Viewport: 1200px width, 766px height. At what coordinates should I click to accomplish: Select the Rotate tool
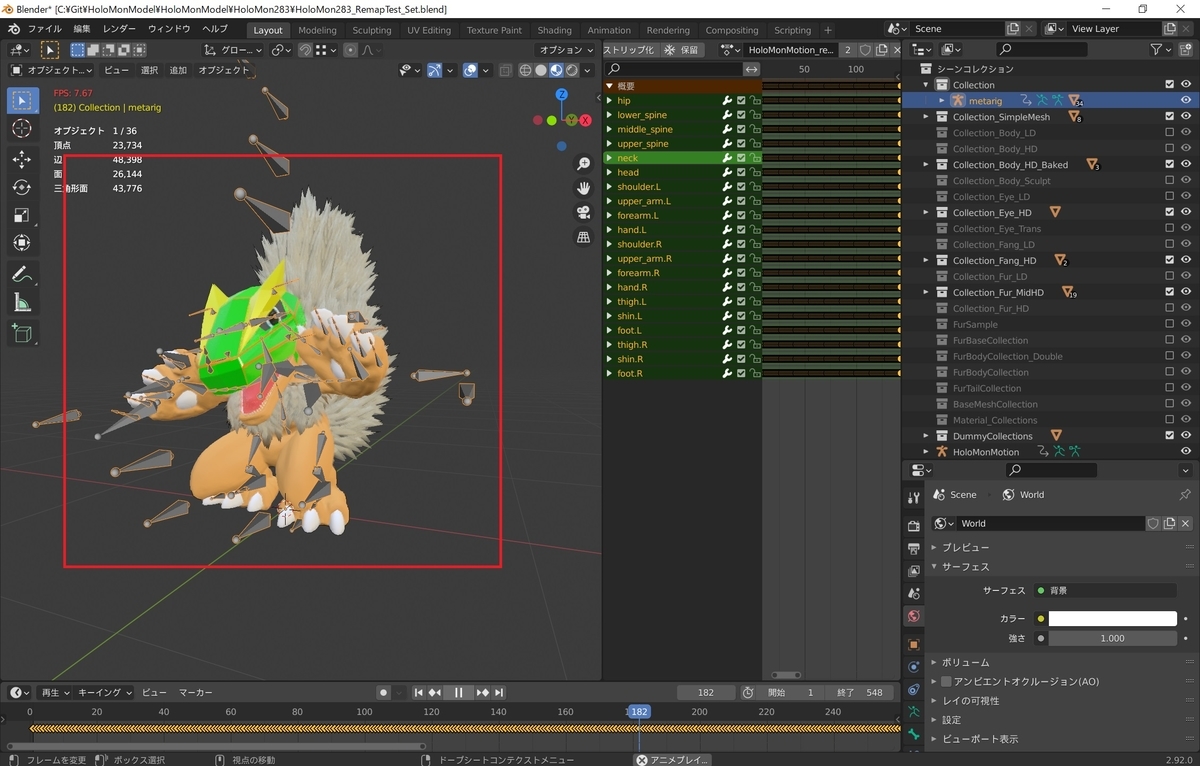[22, 187]
